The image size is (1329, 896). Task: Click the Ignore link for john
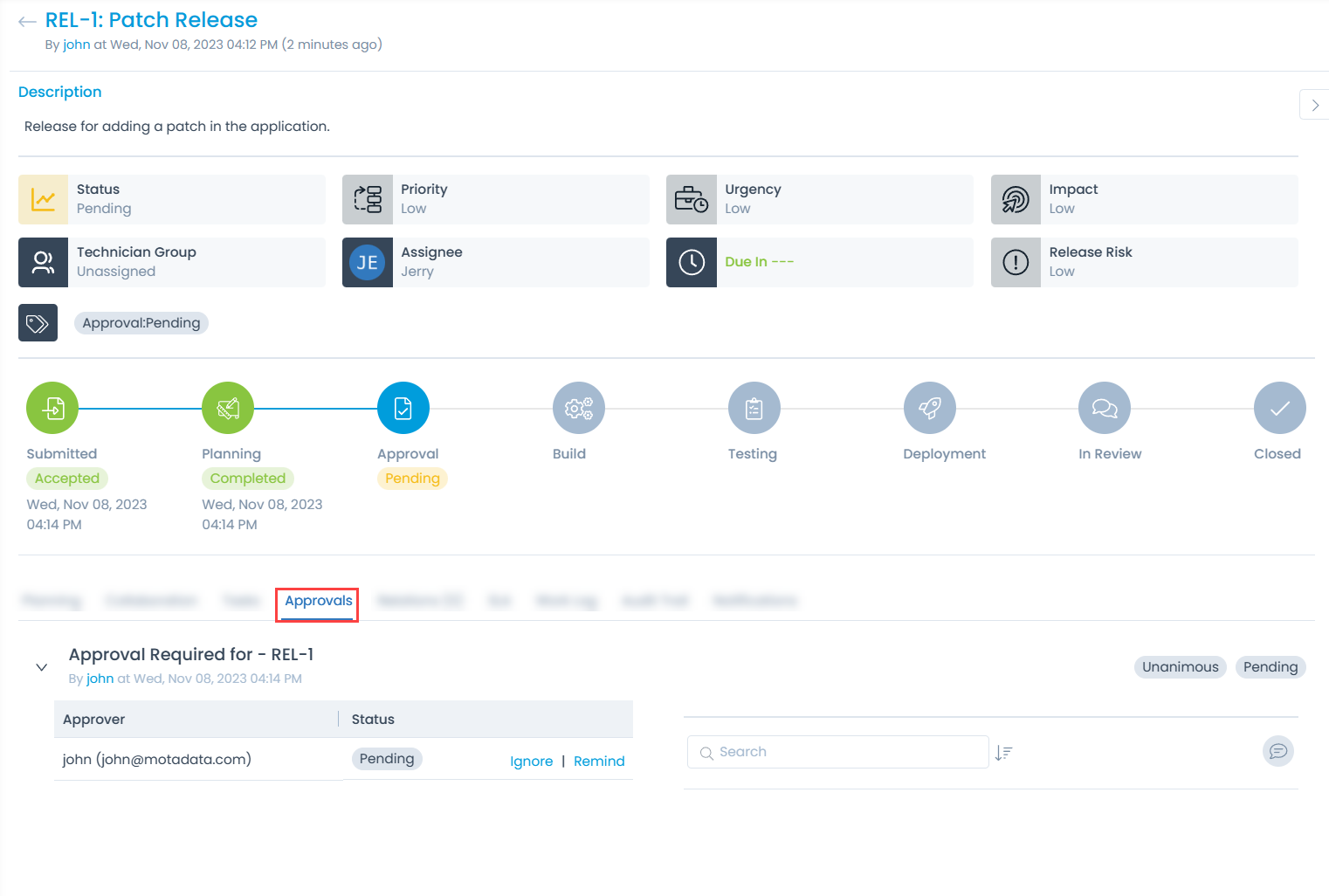531,762
